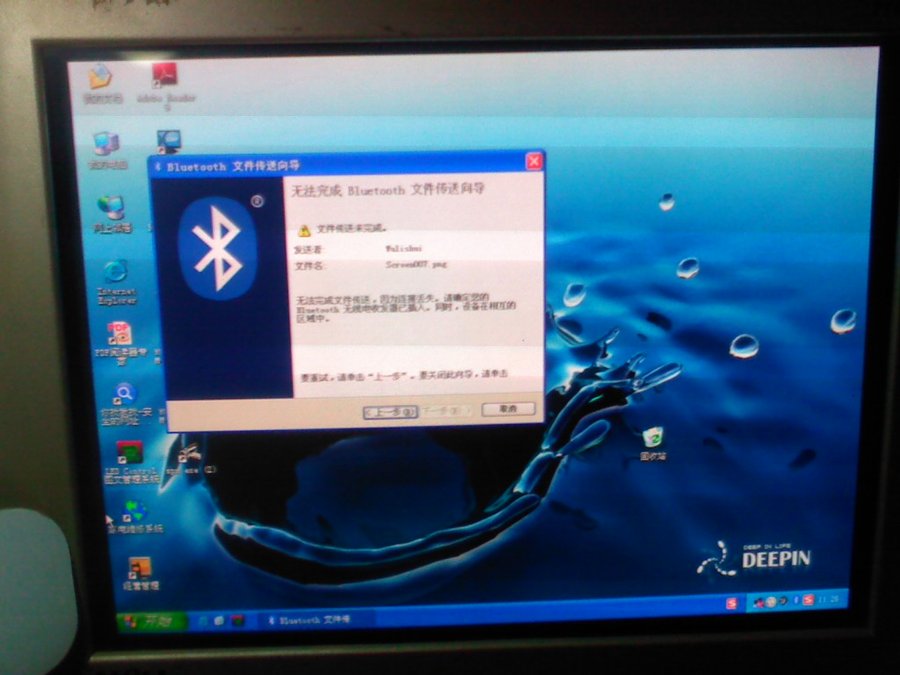This screenshot has height=675, width=900.
Task: Open the PDF reader desktop shortcut
Action: click(x=119, y=335)
